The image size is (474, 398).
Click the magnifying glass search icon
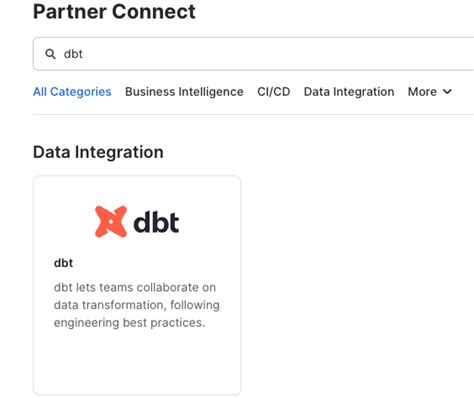point(50,54)
